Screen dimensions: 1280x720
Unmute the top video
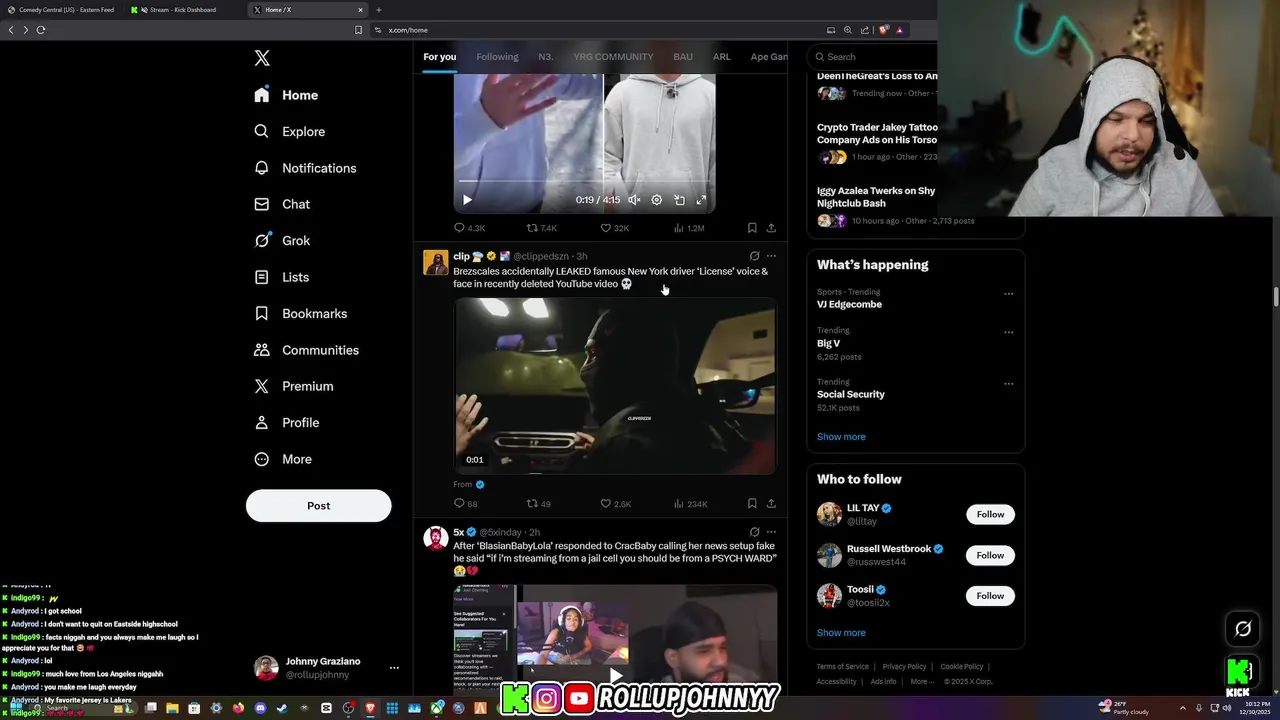pyautogui.click(x=634, y=200)
